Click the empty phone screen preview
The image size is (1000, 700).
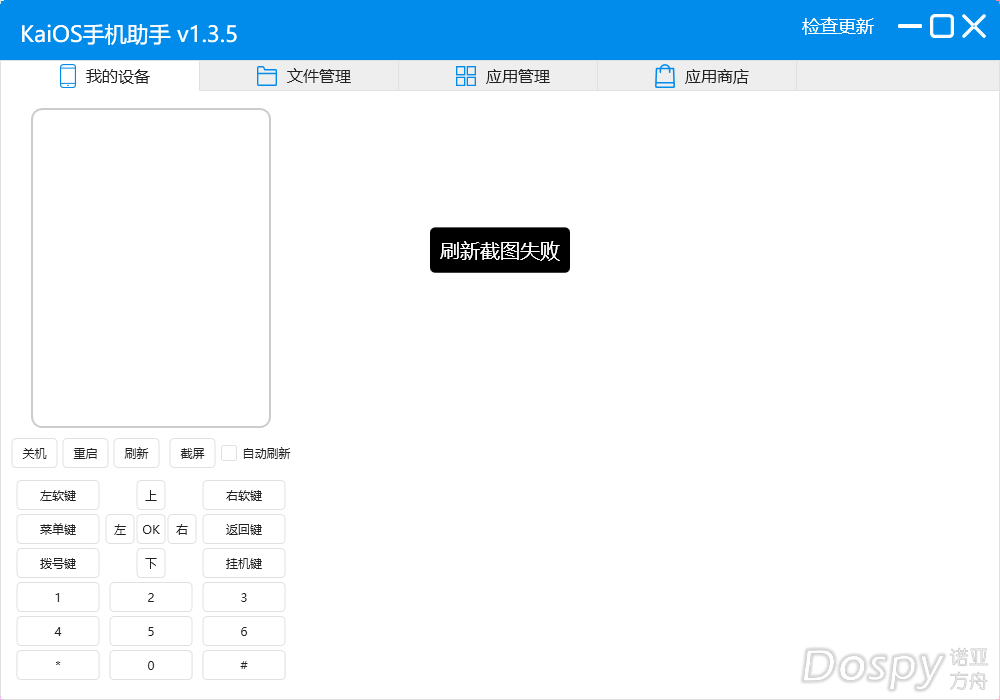tap(151, 268)
